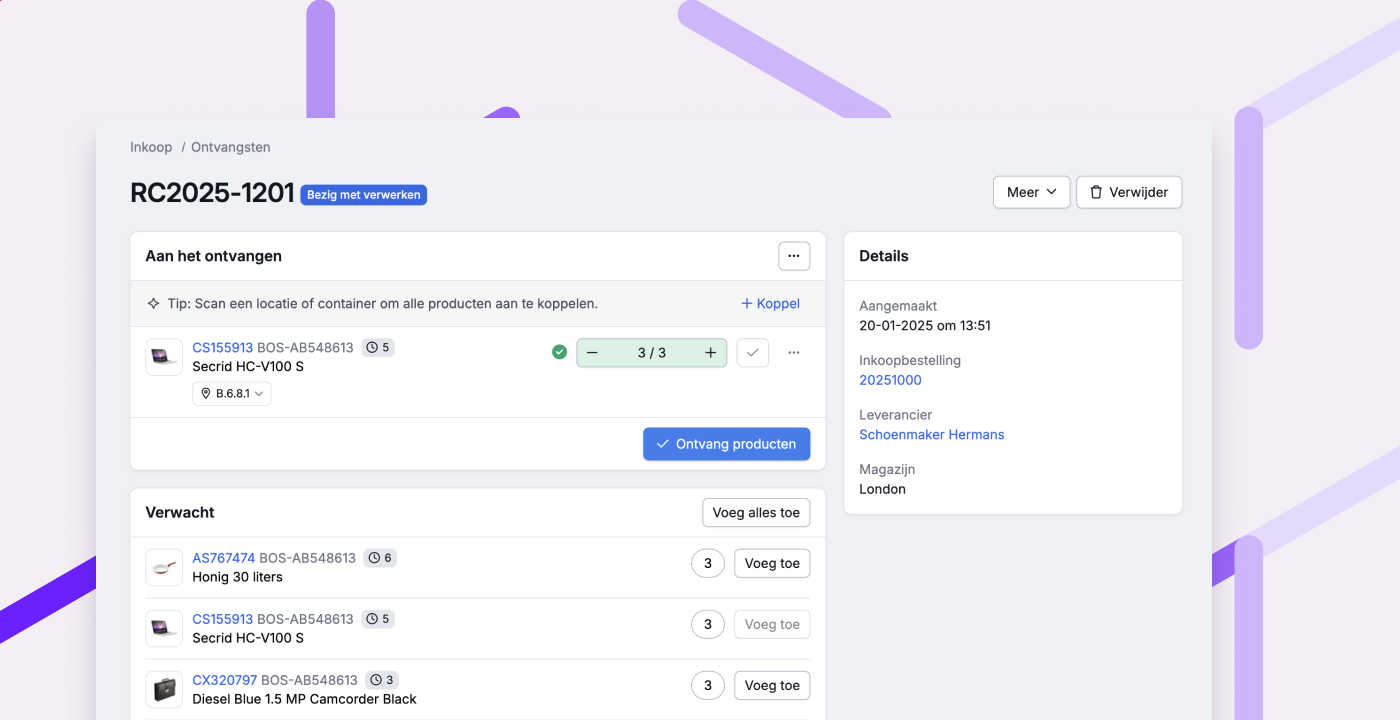Decrease quantity with the minus button
The height and width of the screenshot is (720, 1400).
[x=592, y=353]
